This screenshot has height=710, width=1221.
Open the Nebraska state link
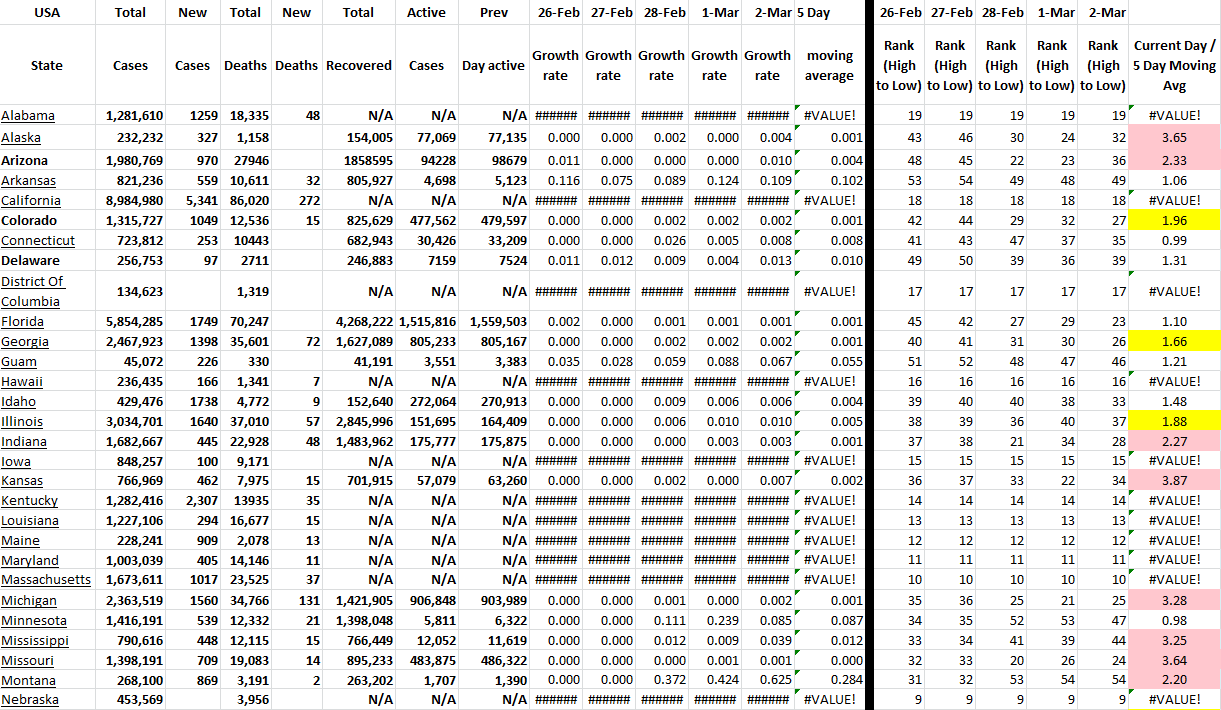tap(30, 700)
